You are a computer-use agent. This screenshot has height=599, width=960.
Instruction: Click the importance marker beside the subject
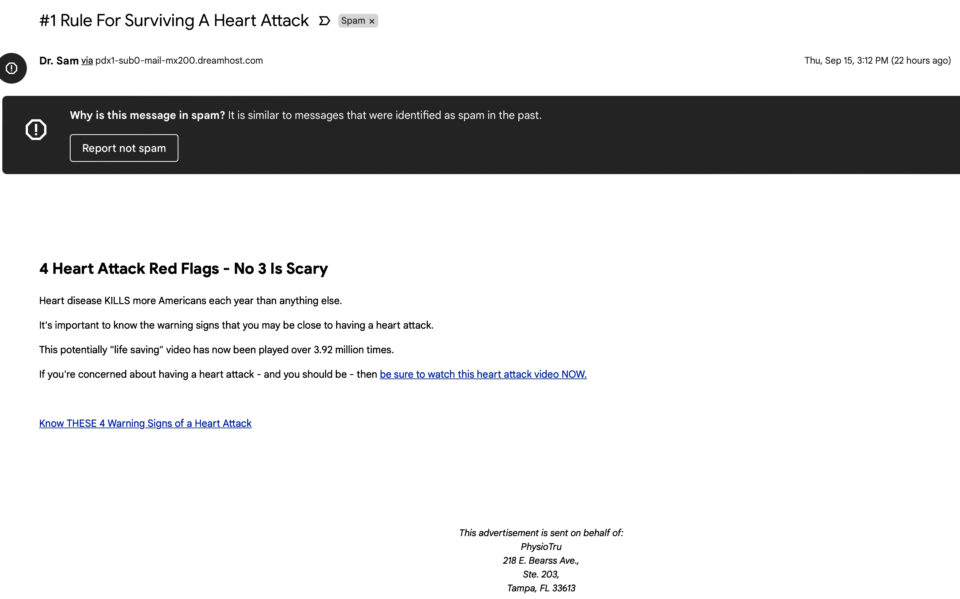click(x=324, y=21)
